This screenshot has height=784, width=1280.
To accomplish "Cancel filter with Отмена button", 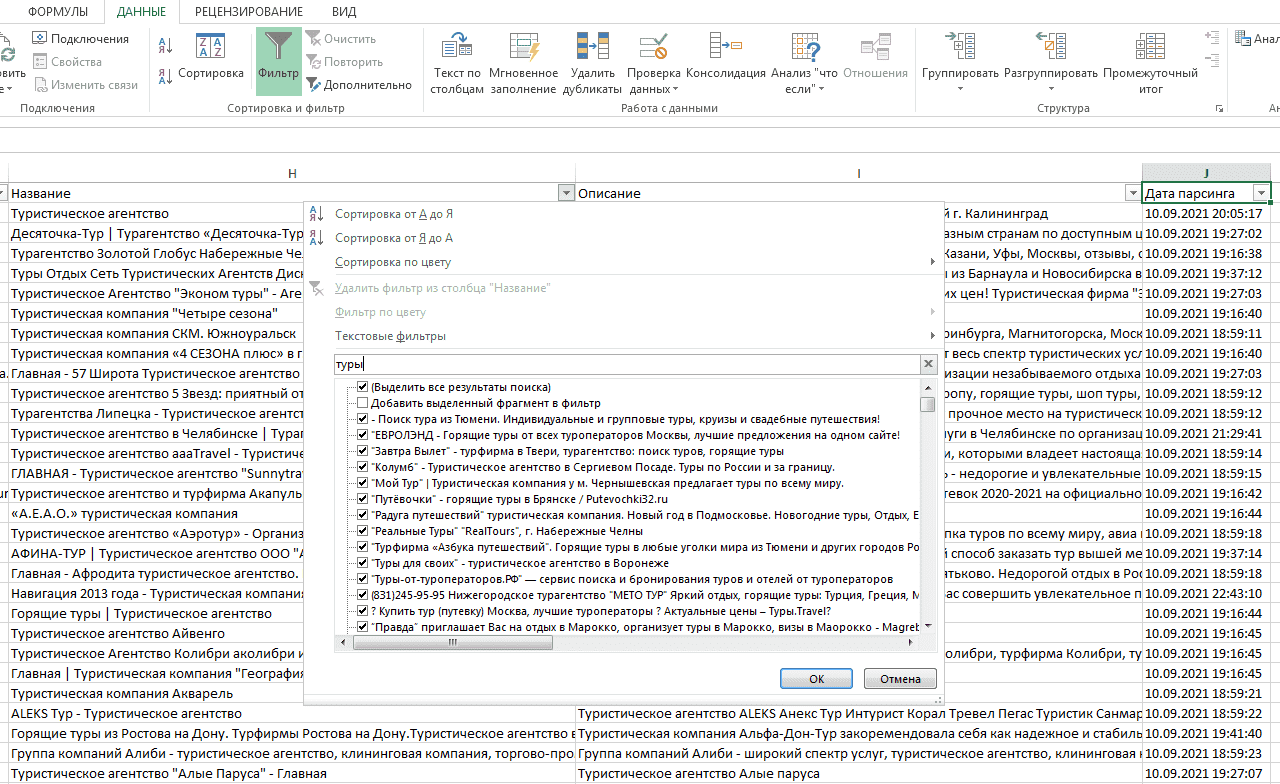I will click(x=900, y=678).
